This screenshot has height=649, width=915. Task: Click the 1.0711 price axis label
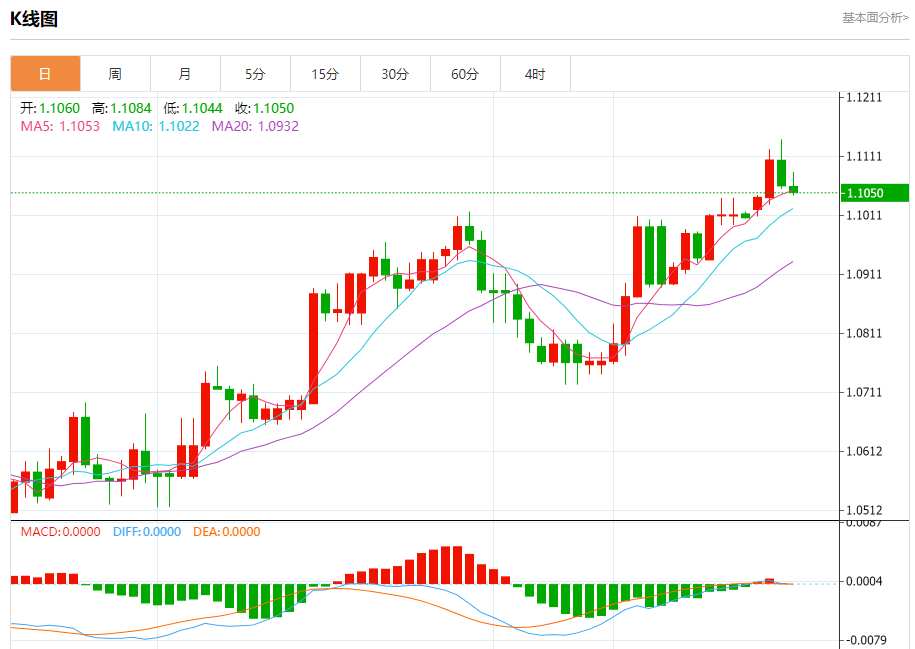pos(864,392)
